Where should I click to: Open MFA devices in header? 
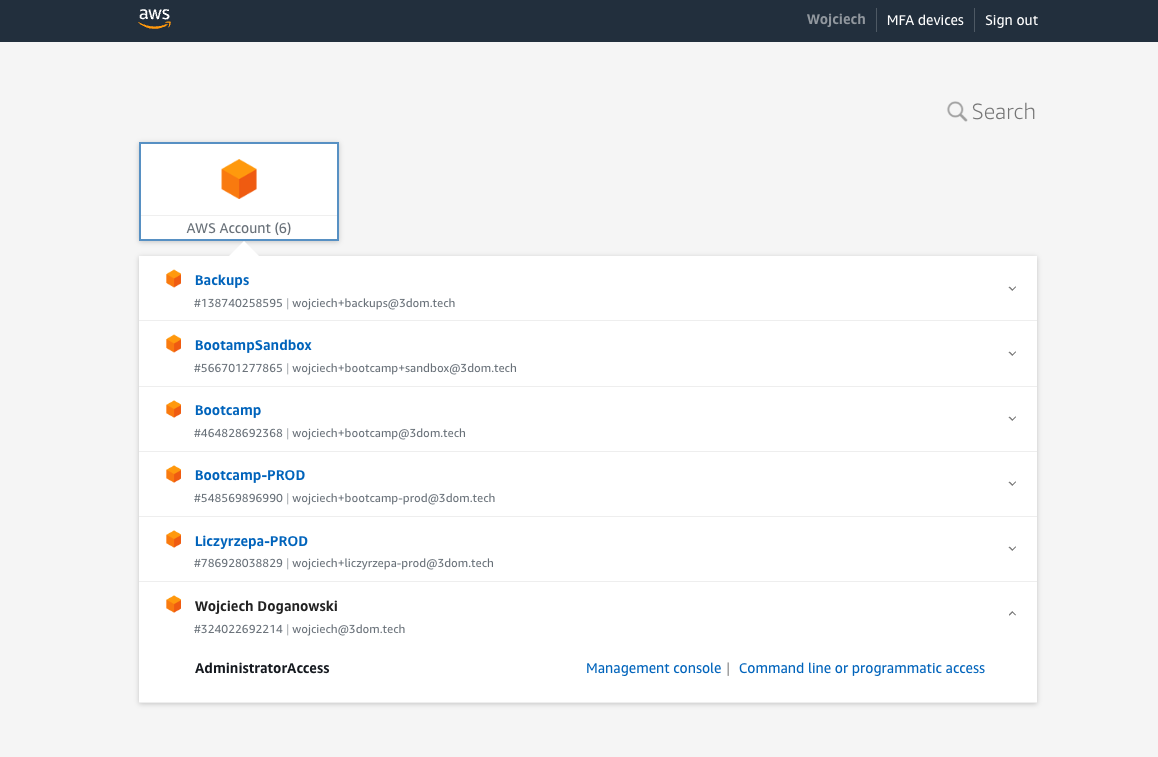tap(925, 20)
